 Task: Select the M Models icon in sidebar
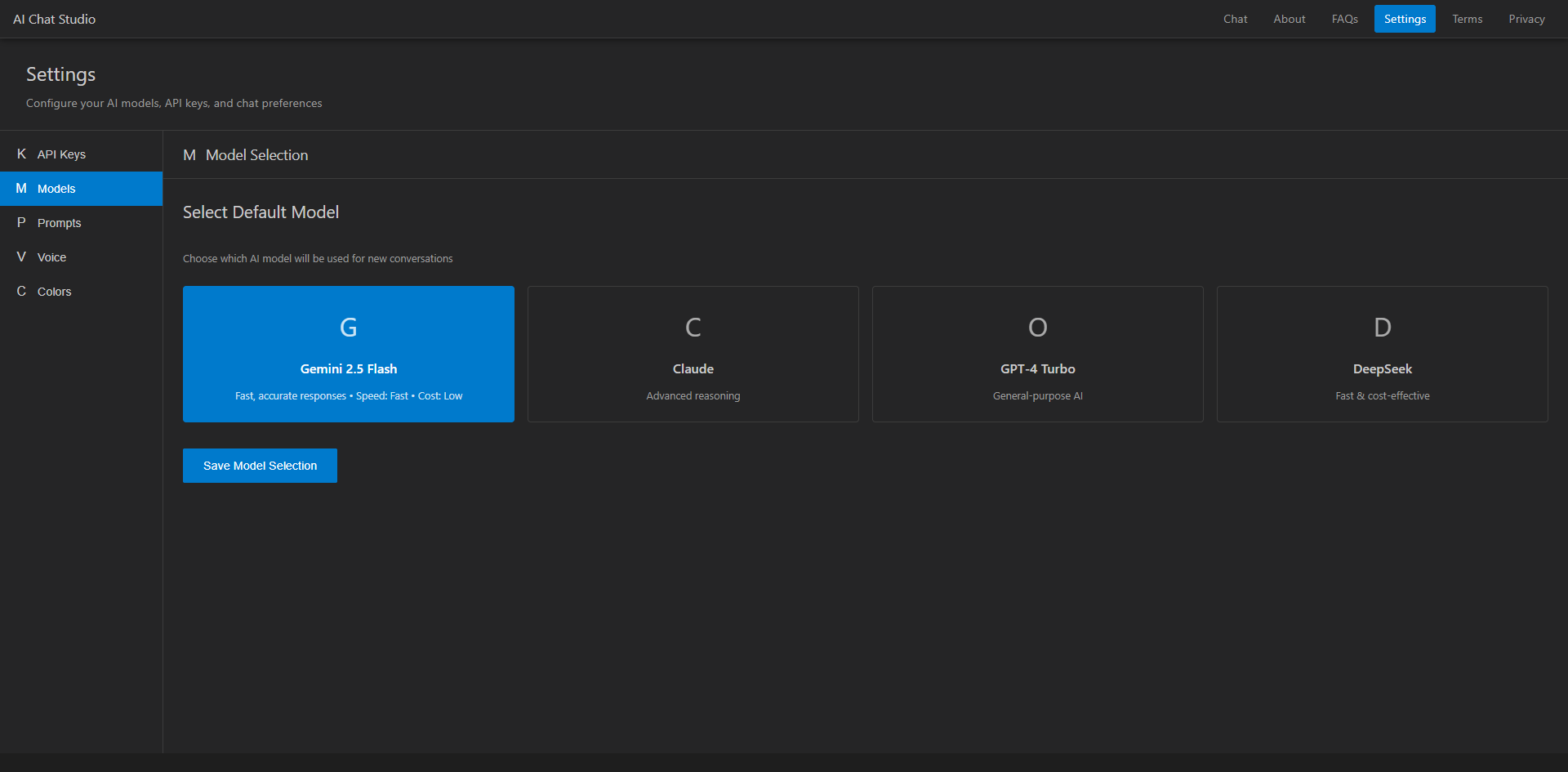tap(21, 188)
